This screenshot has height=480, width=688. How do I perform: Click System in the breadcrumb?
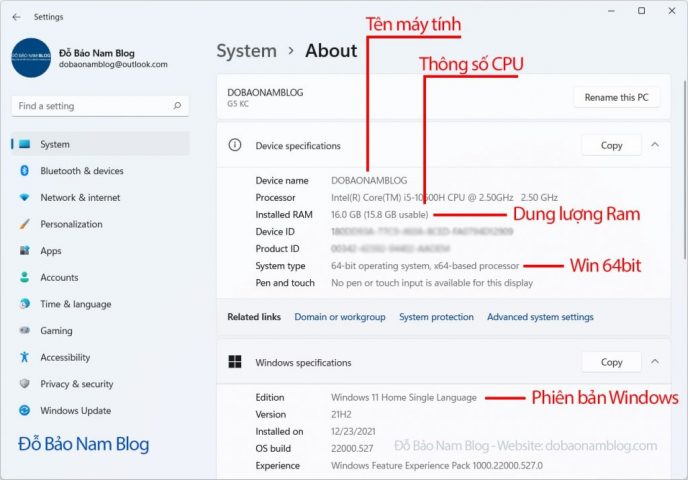coord(246,51)
